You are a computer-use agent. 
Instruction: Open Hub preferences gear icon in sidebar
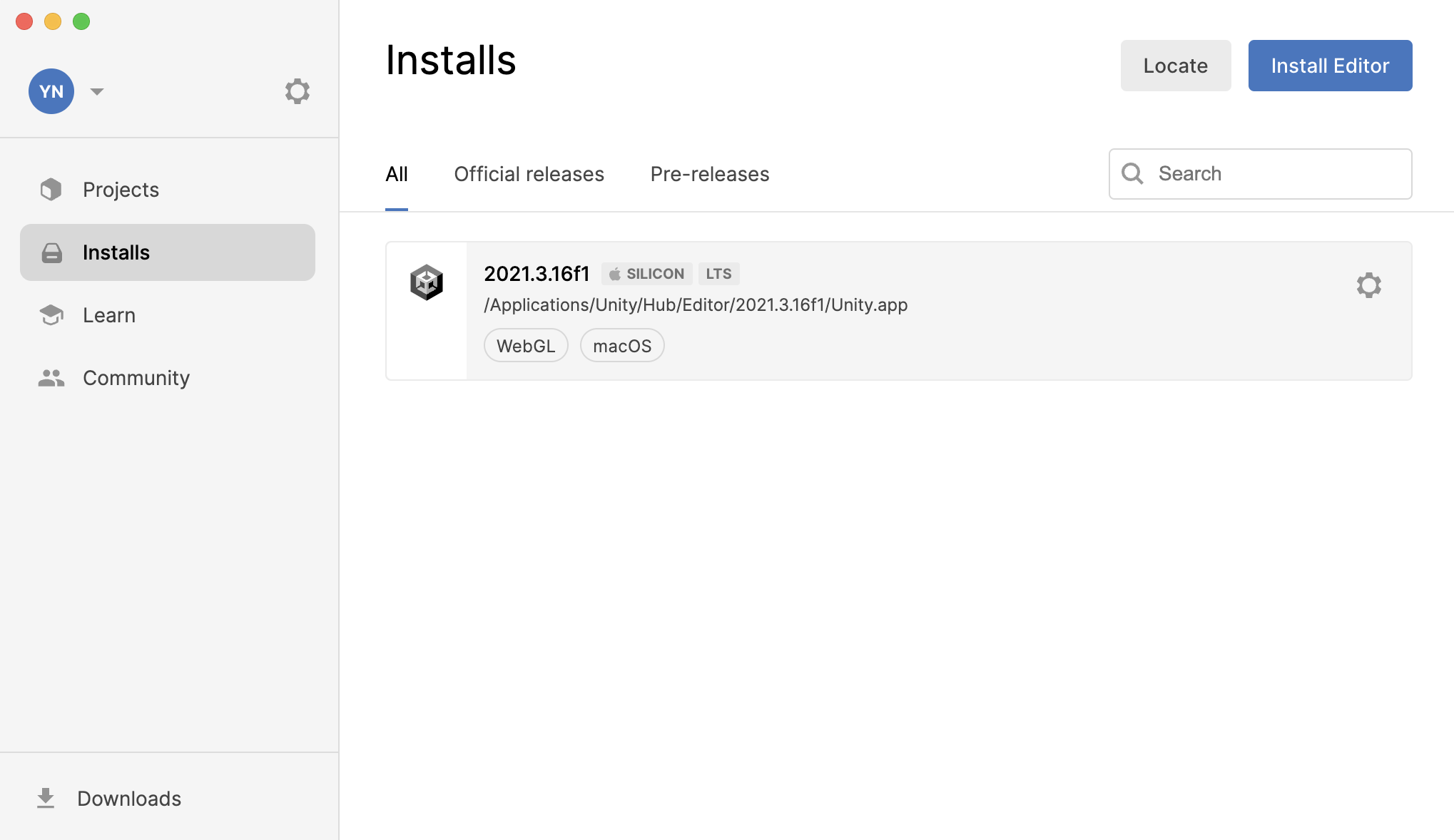click(297, 91)
